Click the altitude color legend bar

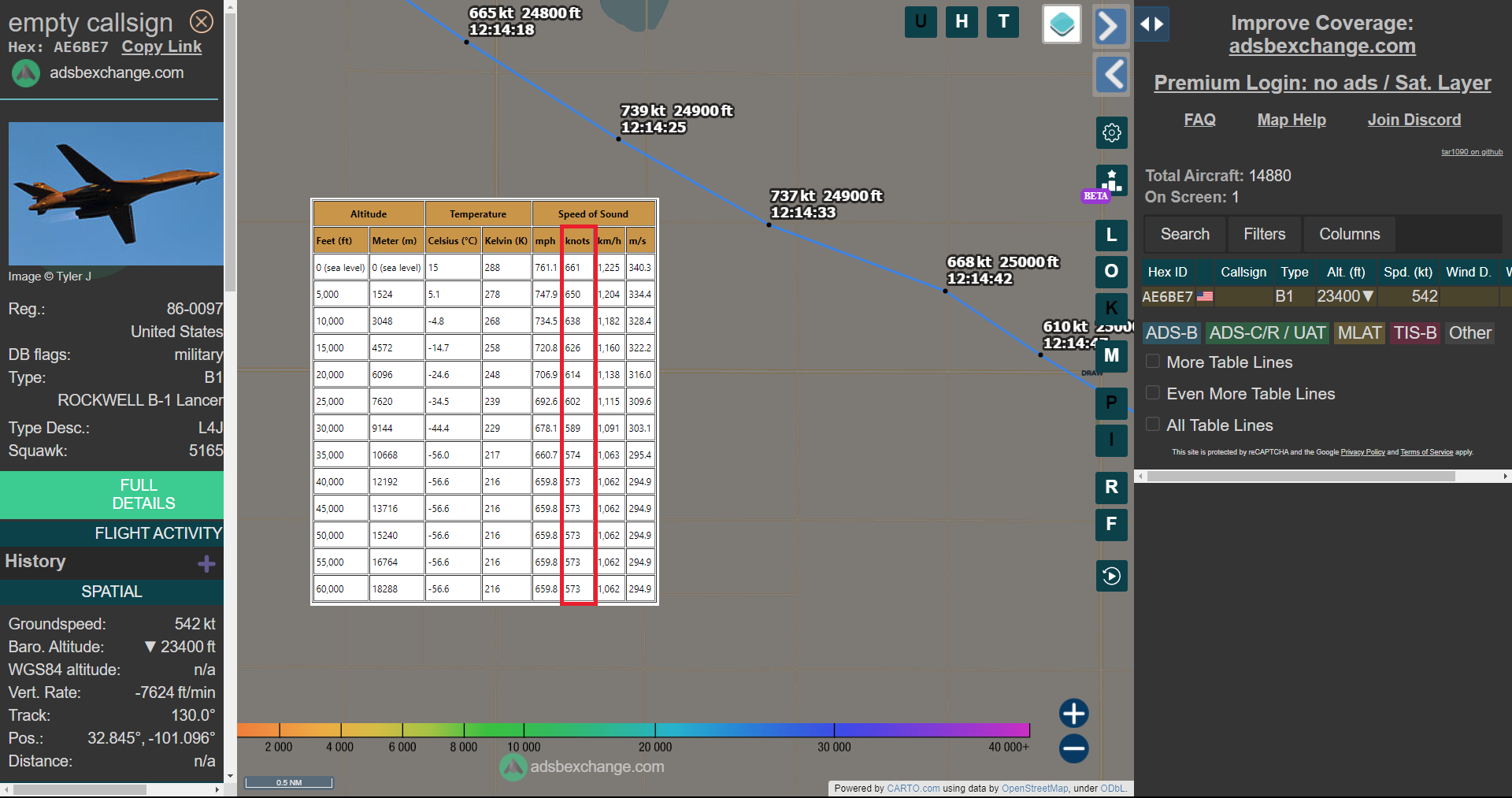(x=633, y=729)
